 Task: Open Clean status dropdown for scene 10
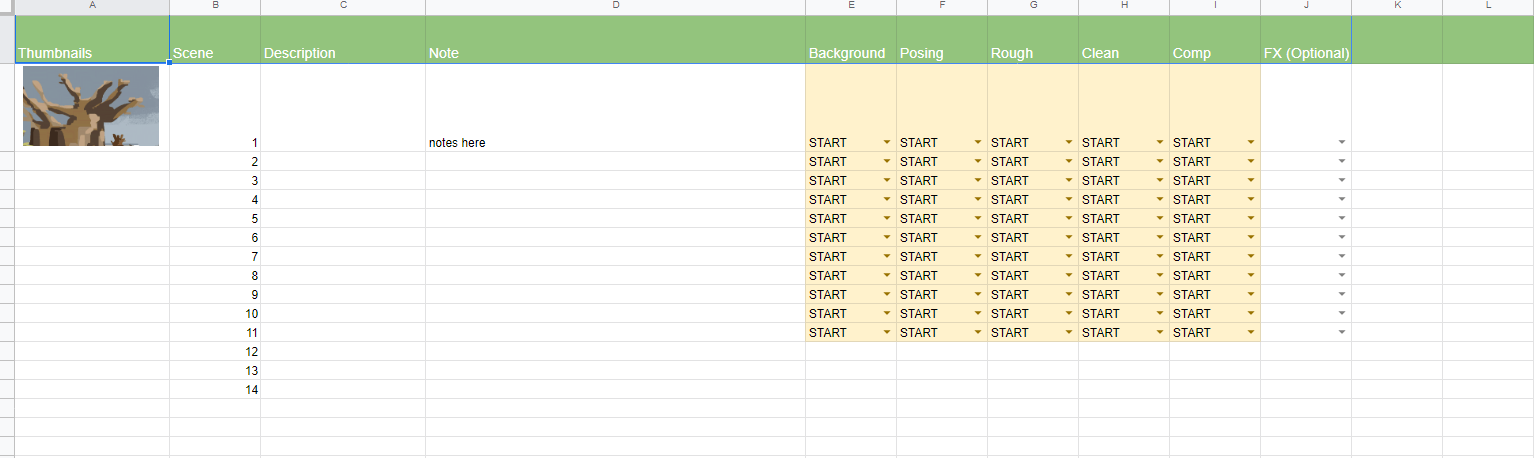pos(1159,314)
